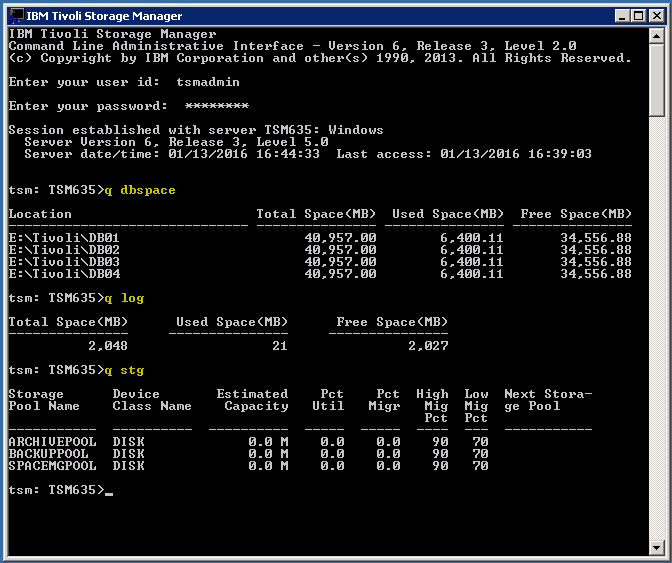
Task: Click DB02 used space 6,400.11
Action: tap(471, 249)
